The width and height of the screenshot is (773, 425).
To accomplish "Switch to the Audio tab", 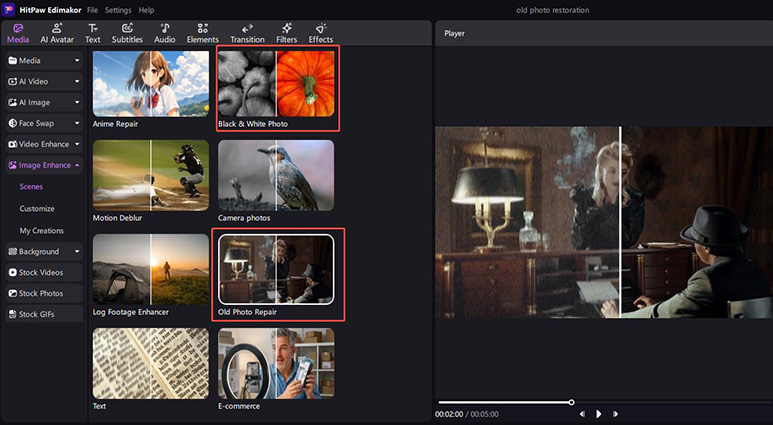I will coord(165,34).
